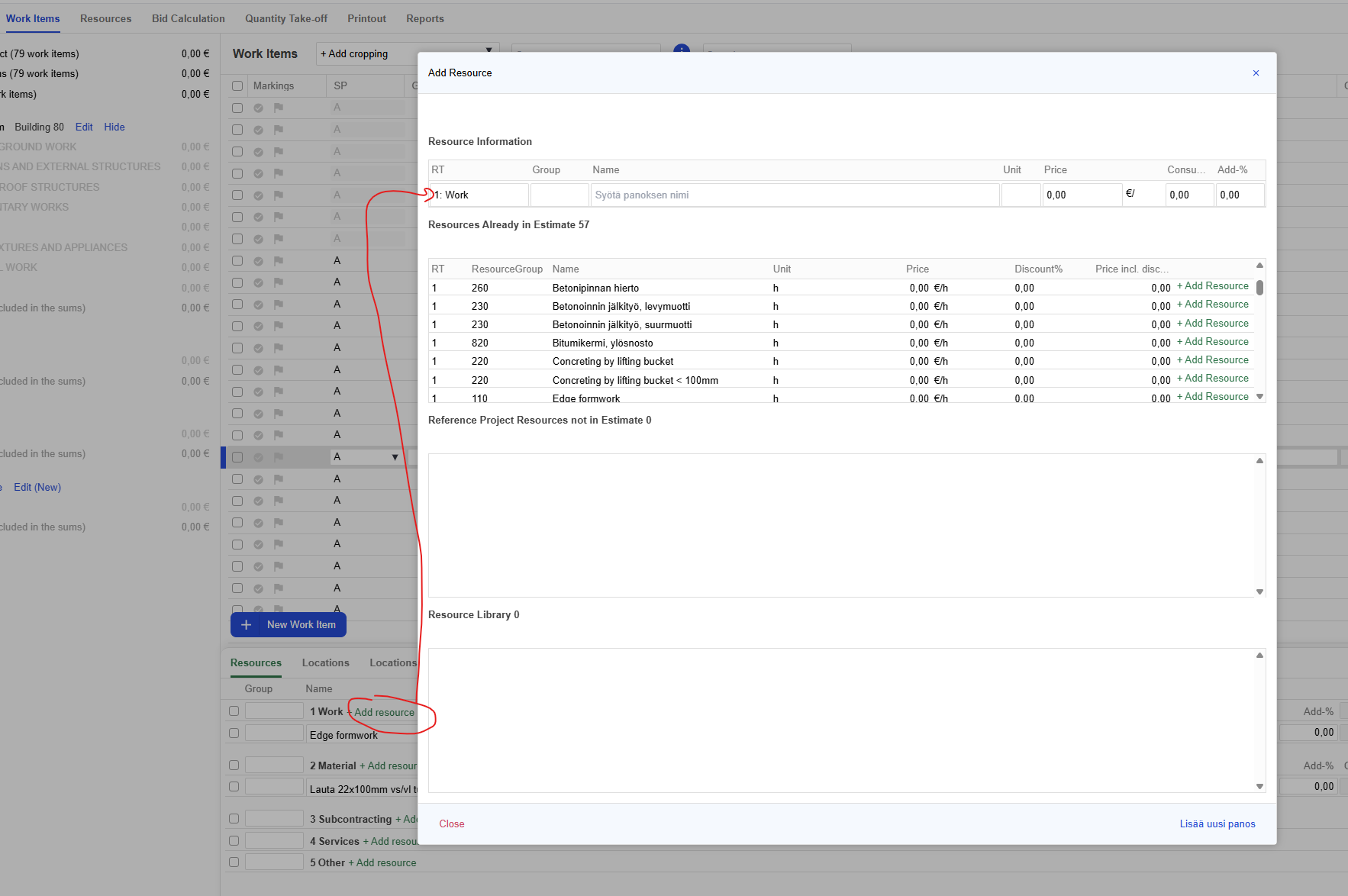Image resolution: width=1348 pixels, height=896 pixels.
Task: Click the checkmark circle icon in first row
Action: (259, 108)
